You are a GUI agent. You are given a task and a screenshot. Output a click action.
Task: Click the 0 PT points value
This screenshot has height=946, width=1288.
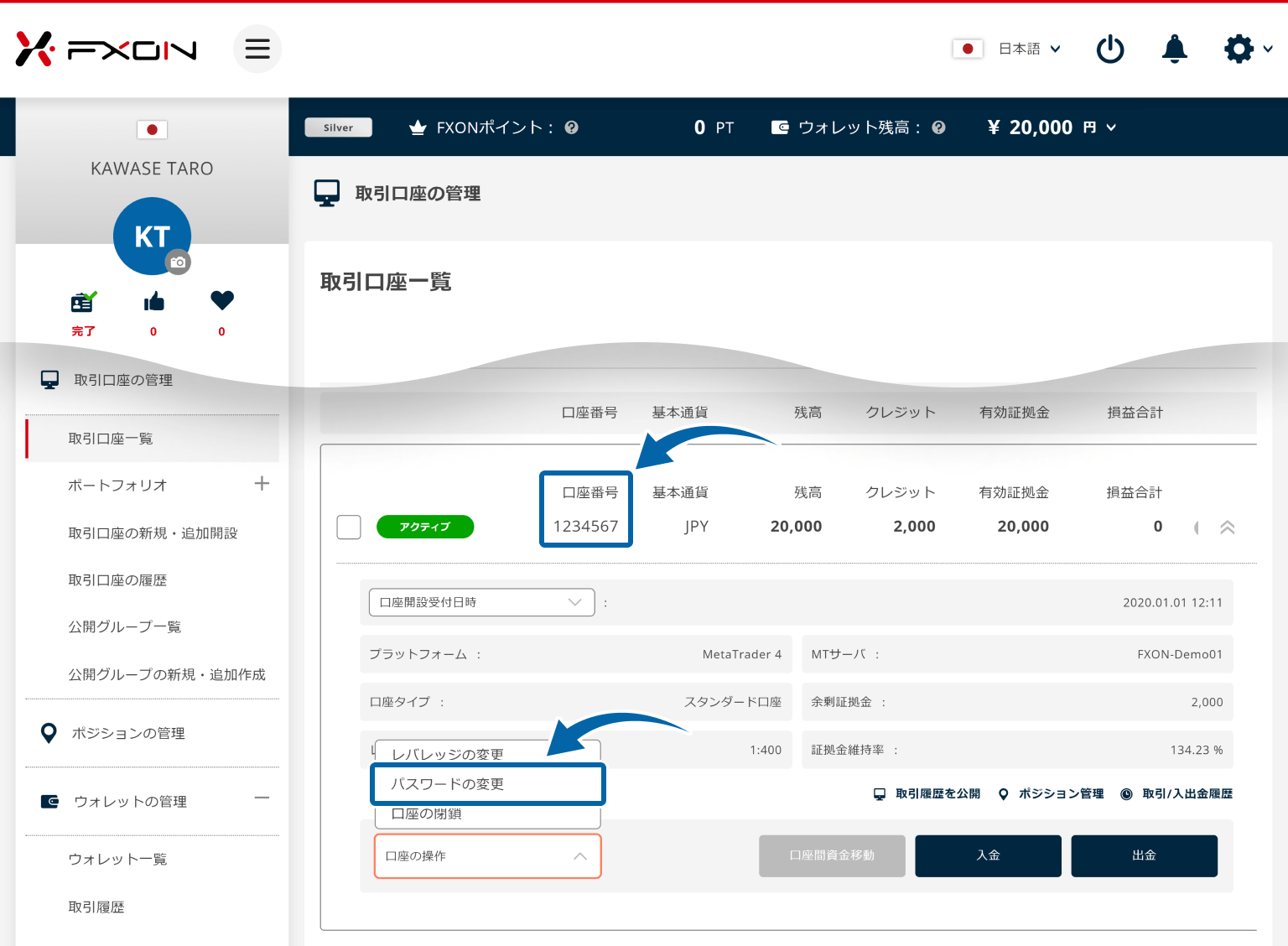(714, 127)
